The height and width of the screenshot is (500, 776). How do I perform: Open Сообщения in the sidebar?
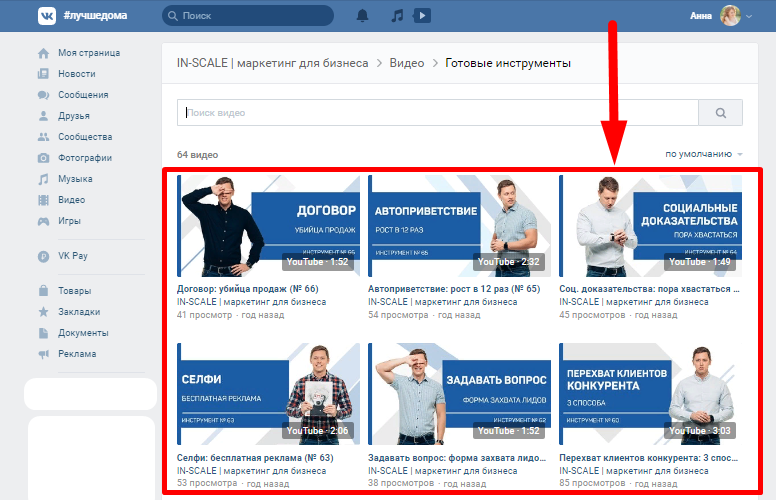coord(83,95)
